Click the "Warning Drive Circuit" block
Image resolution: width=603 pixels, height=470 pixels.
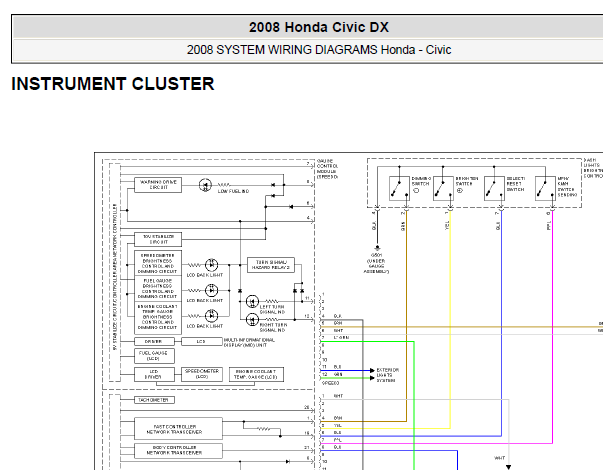[x=158, y=185]
